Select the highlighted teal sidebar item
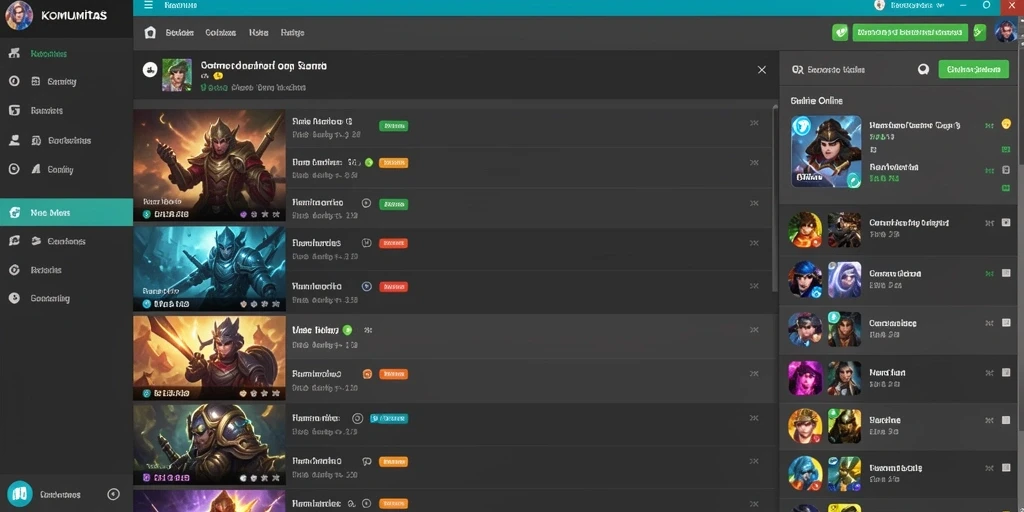The width and height of the screenshot is (1024, 512). 67,212
